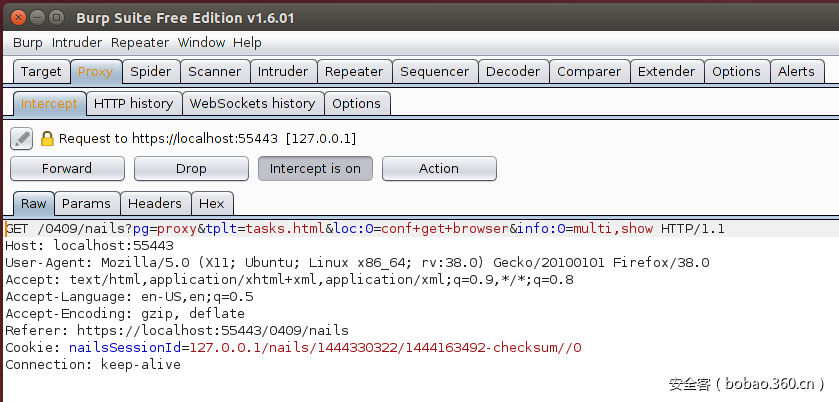The width and height of the screenshot is (839, 402).
Task: Click the User-Agent header line
Action: (x=357, y=263)
